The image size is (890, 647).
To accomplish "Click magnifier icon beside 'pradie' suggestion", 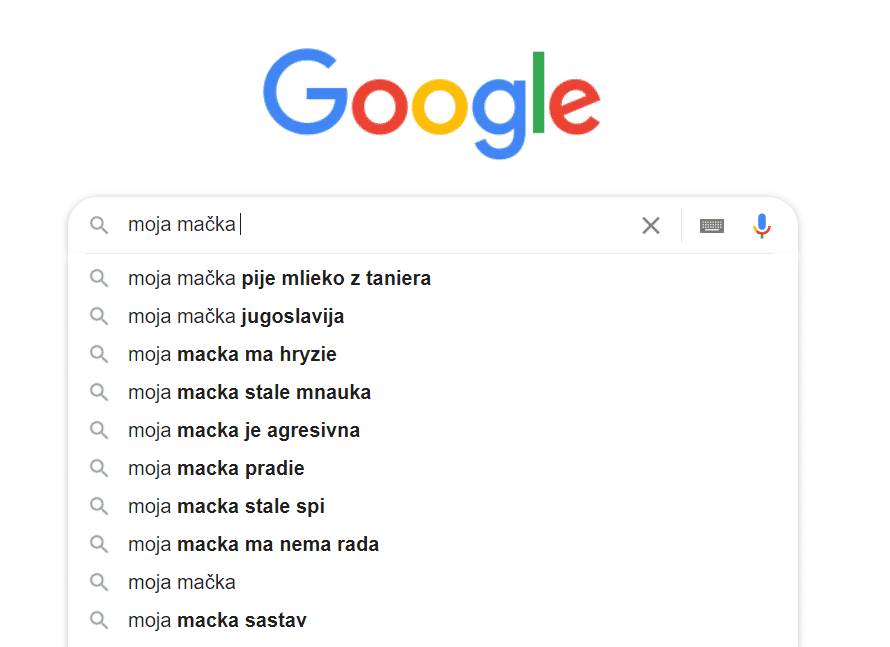I will coord(99,468).
